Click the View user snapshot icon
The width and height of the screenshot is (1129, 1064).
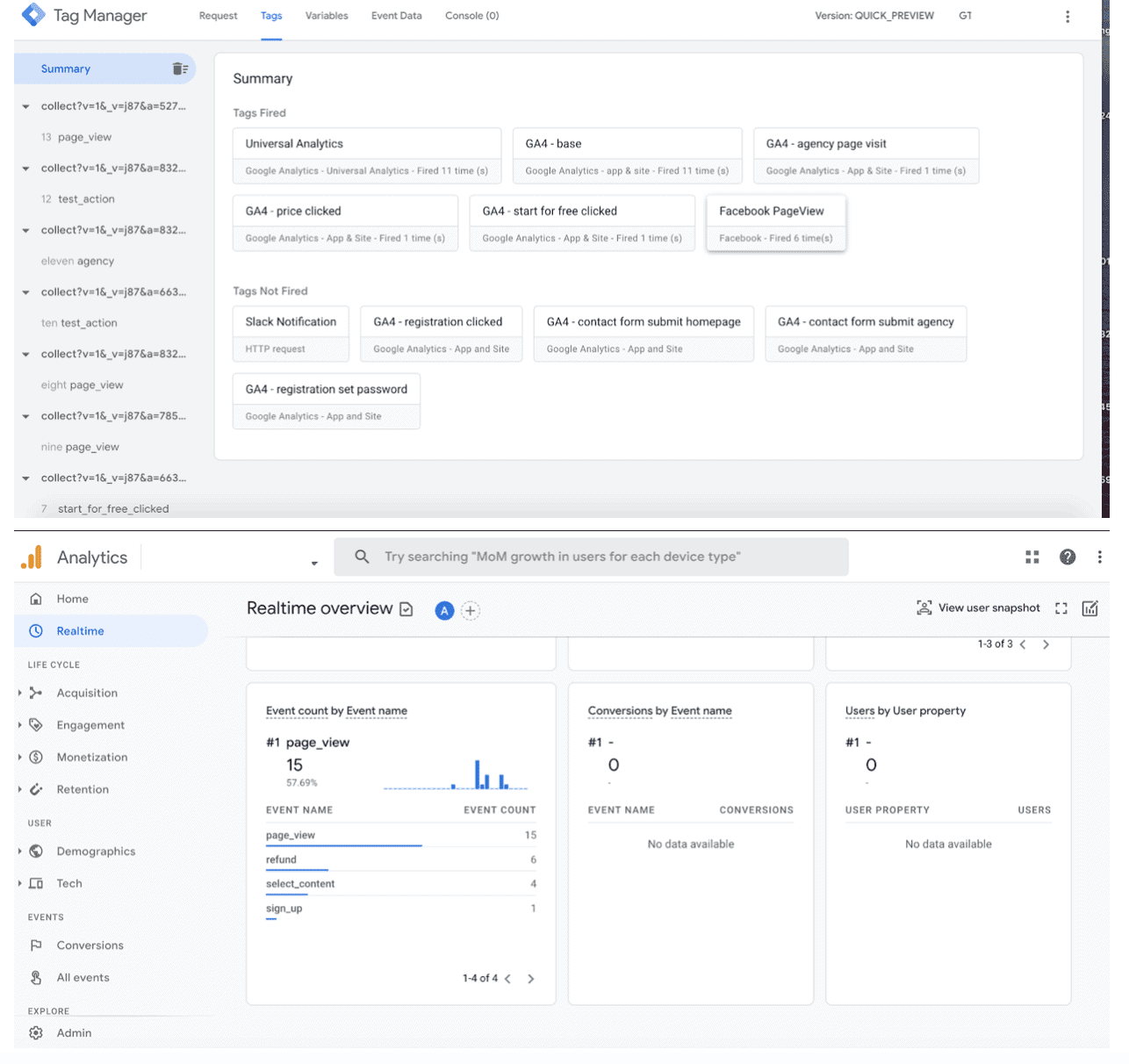924,607
